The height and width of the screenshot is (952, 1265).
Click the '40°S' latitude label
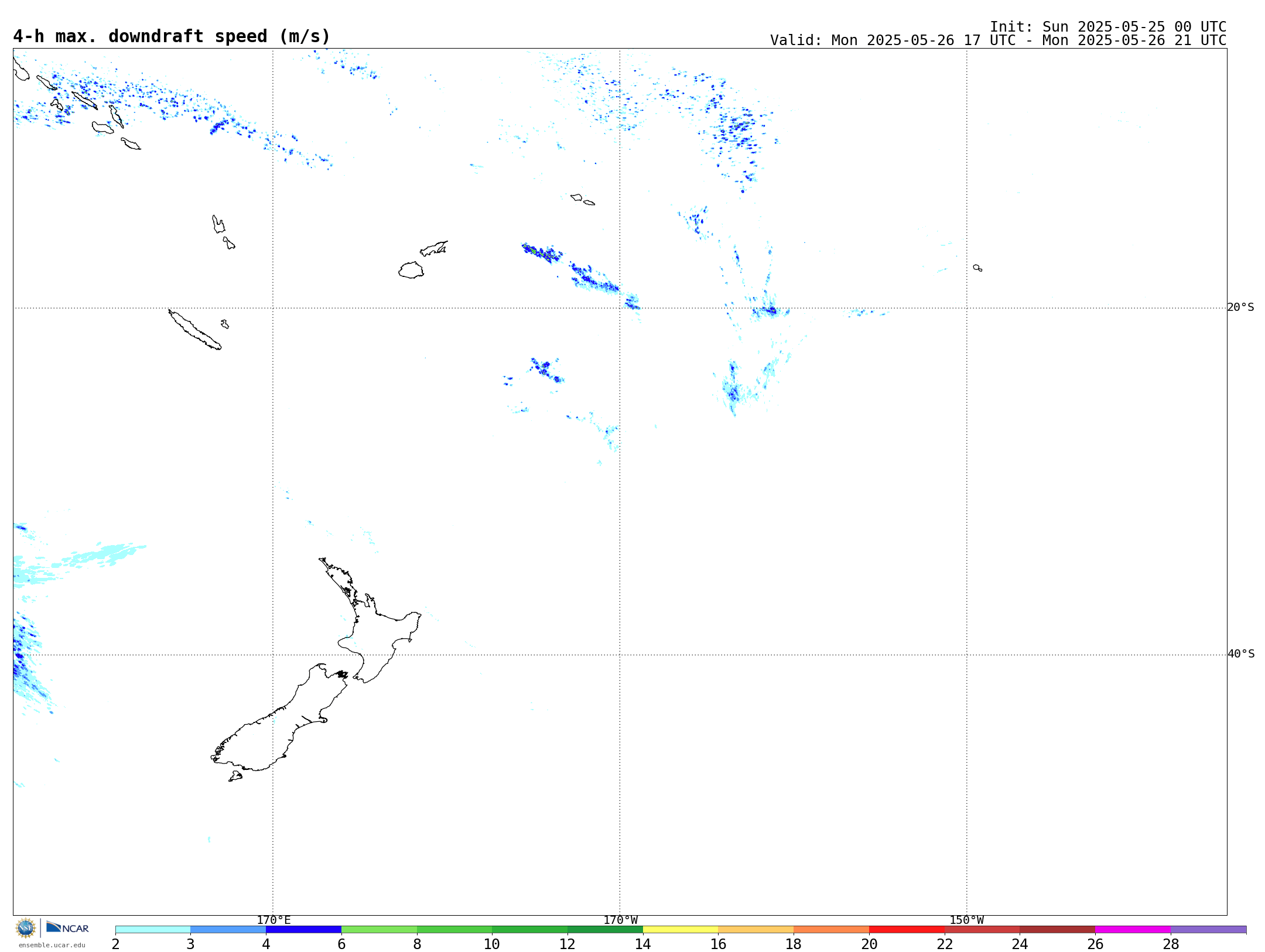tap(1240, 654)
